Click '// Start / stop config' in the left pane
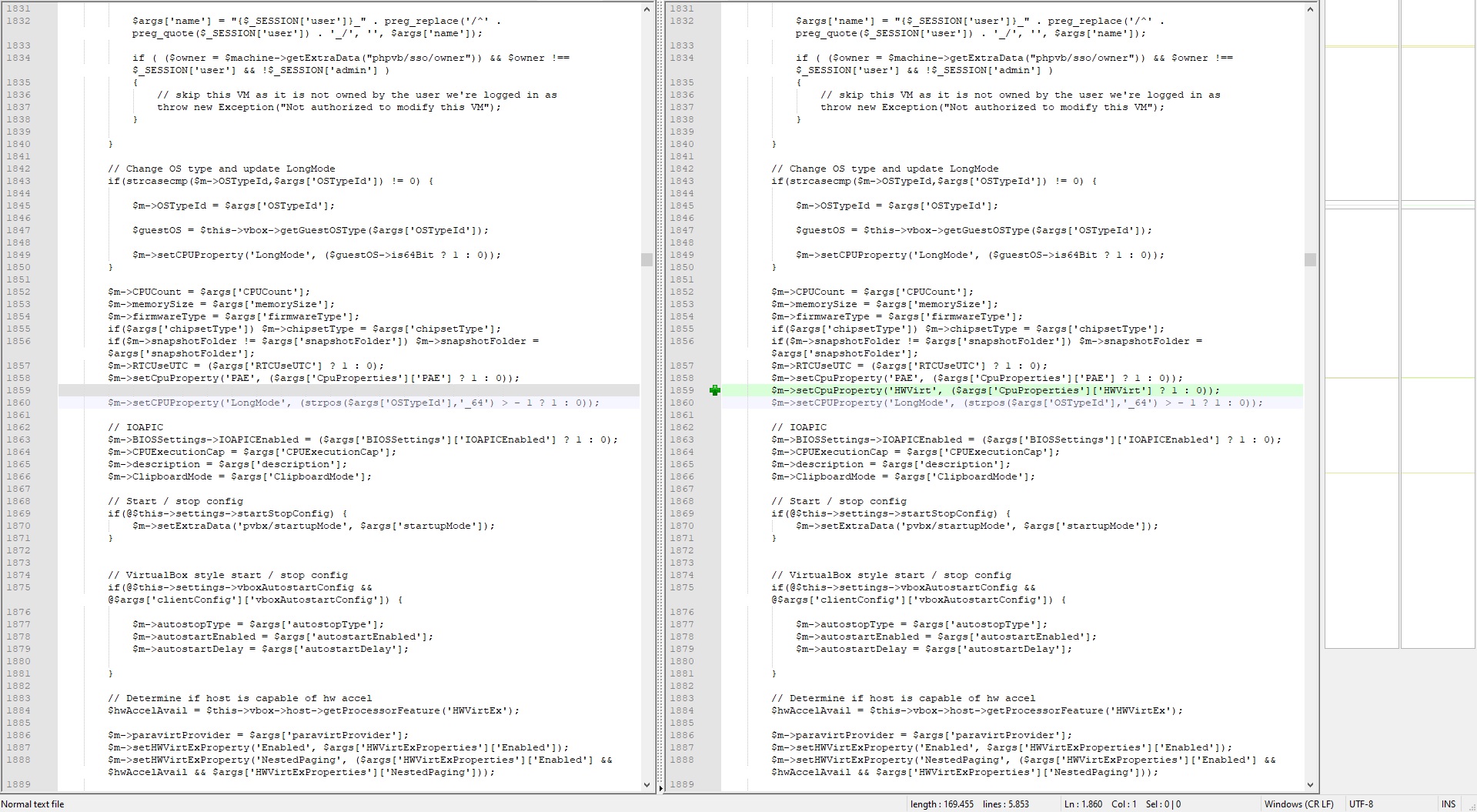 (175, 501)
